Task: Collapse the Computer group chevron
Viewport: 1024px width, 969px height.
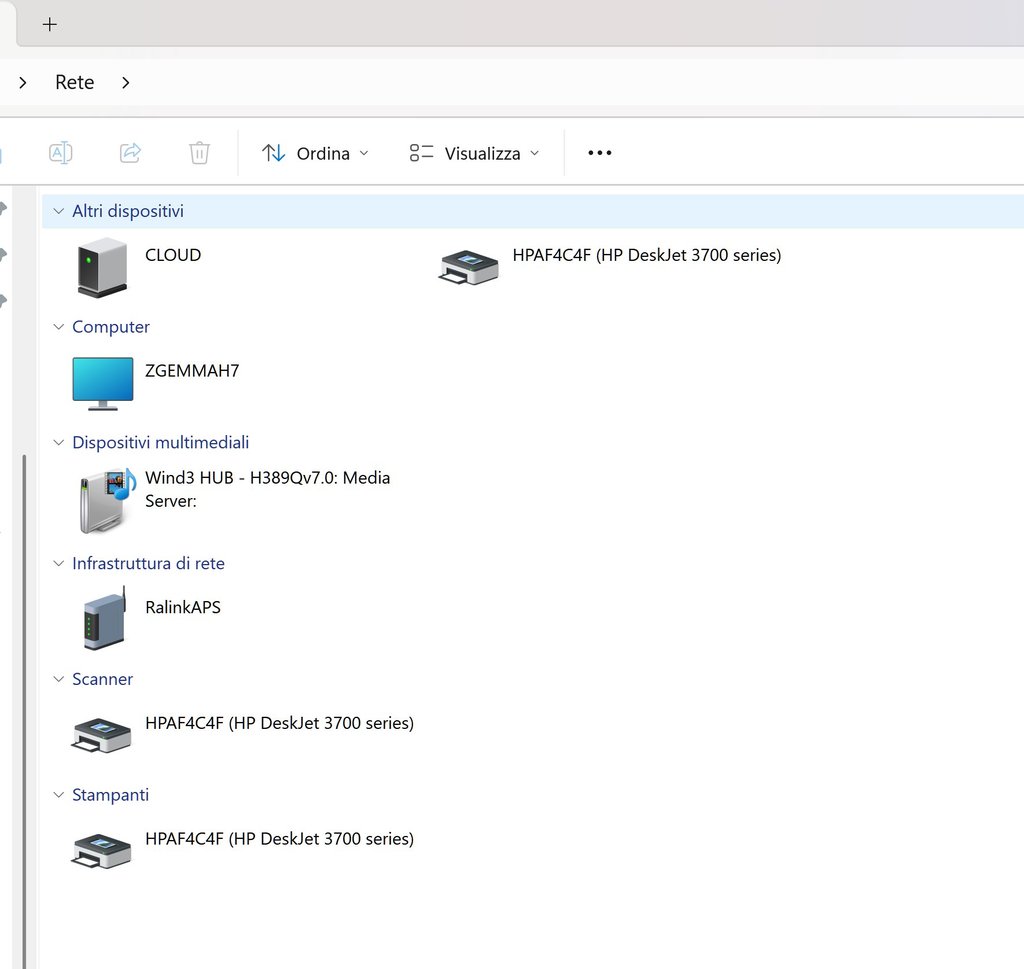Action: (x=59, y=328)
